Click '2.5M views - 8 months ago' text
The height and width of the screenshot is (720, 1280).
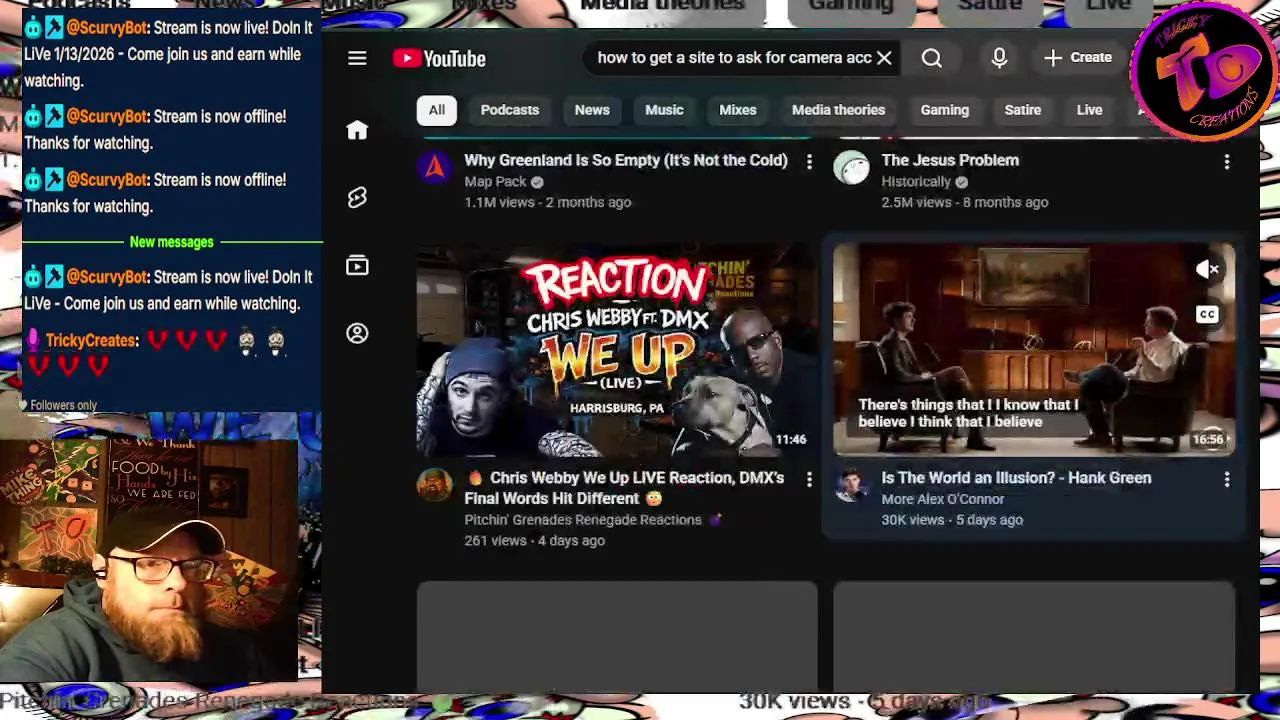pos(964,202)
